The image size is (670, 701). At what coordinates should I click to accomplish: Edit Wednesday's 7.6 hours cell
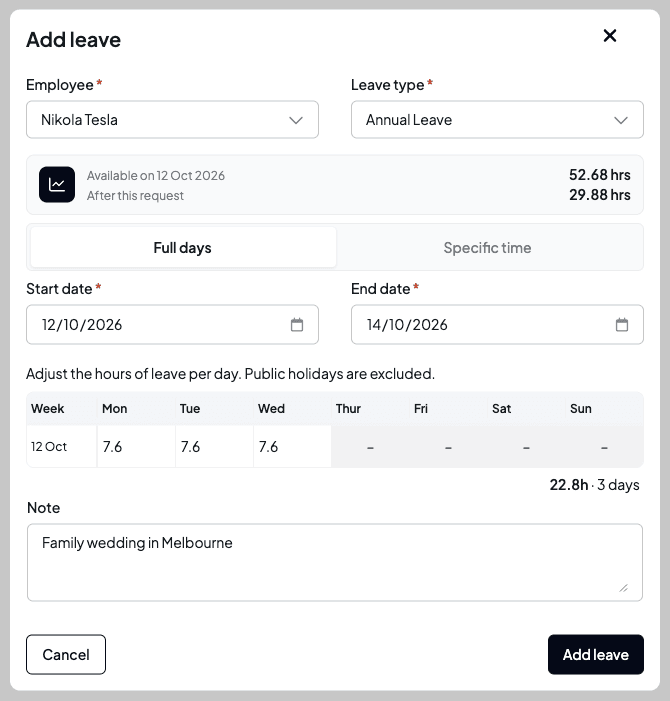pos(292,447)
